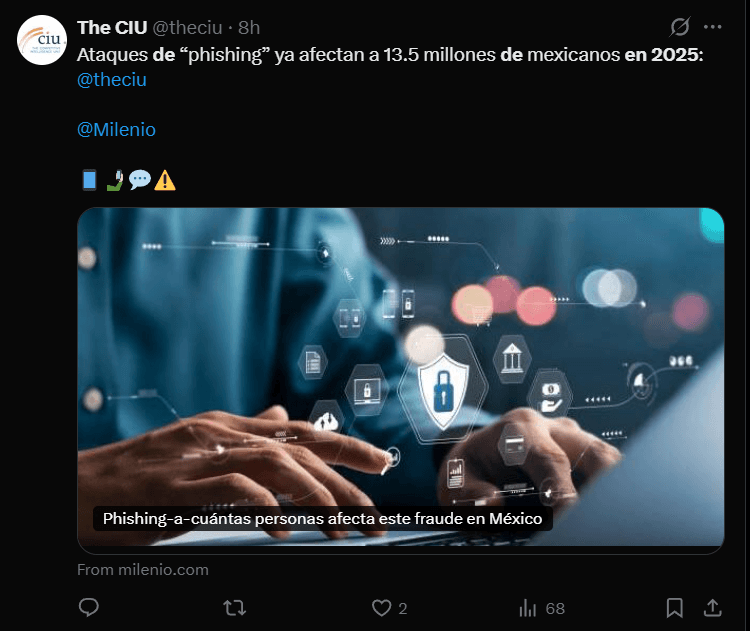Repost this tweet using the retweet icon

tap(234, 608)
